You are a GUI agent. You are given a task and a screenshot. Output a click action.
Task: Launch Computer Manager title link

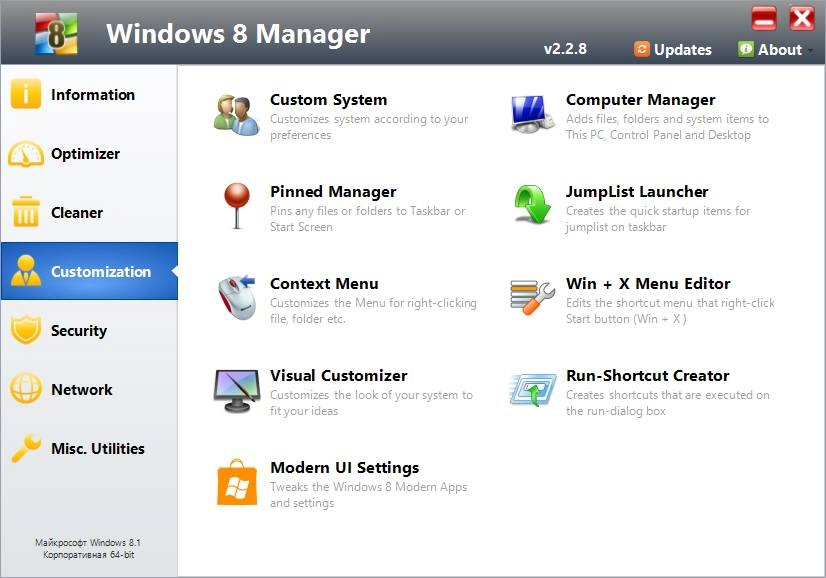(640, 100)
